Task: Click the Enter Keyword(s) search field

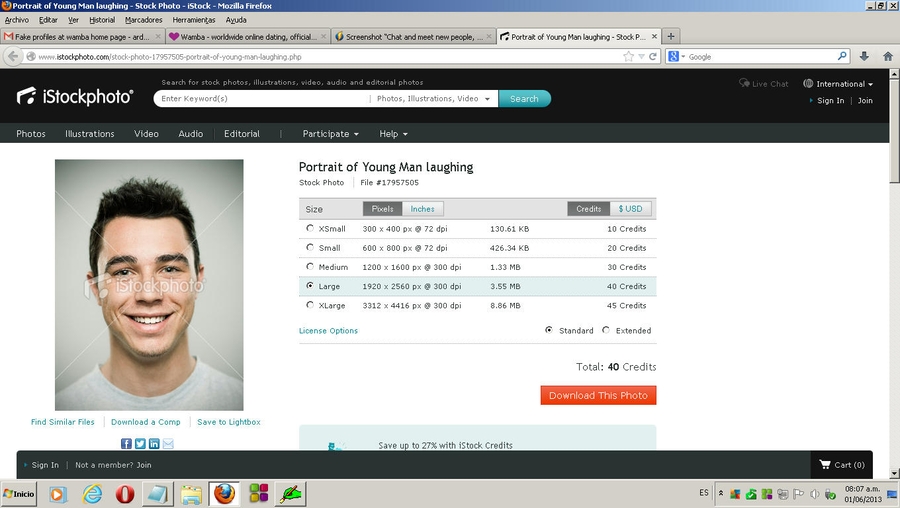Action: coord(260,99)
